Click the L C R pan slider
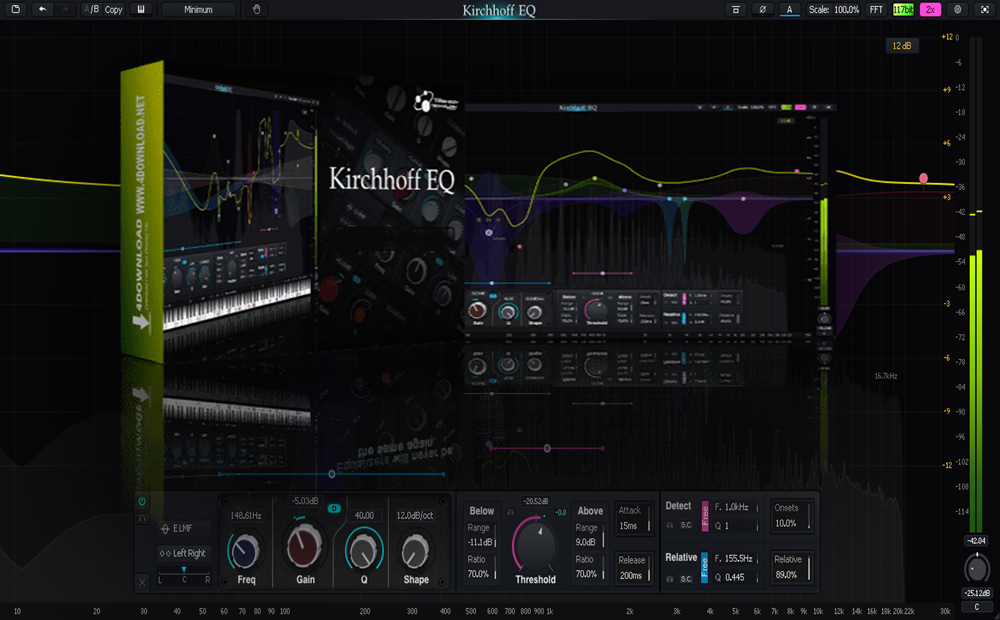This screenshot has height=620, width=1000. (184, 575)
